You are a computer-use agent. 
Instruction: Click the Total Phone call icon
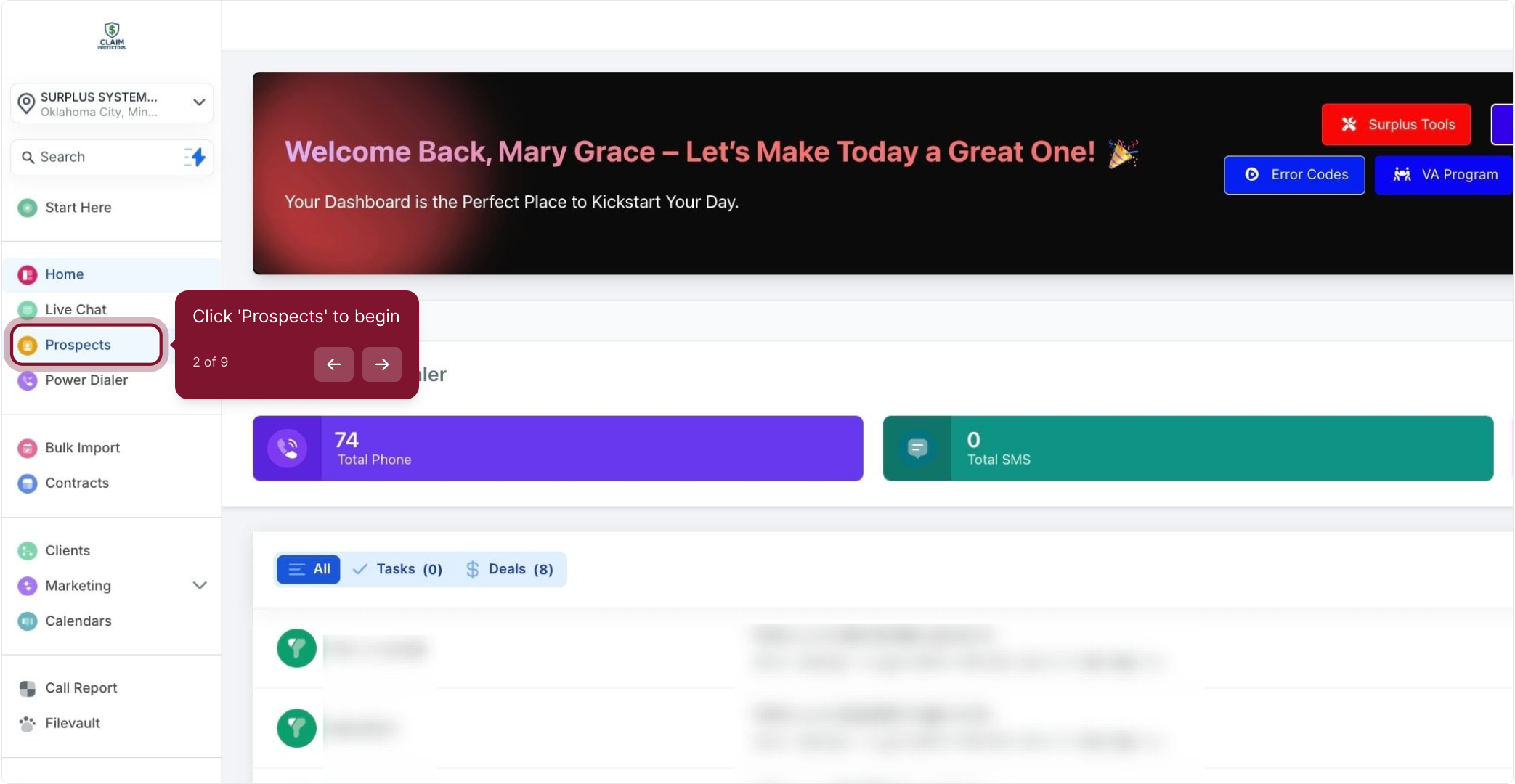coord(288,449)
